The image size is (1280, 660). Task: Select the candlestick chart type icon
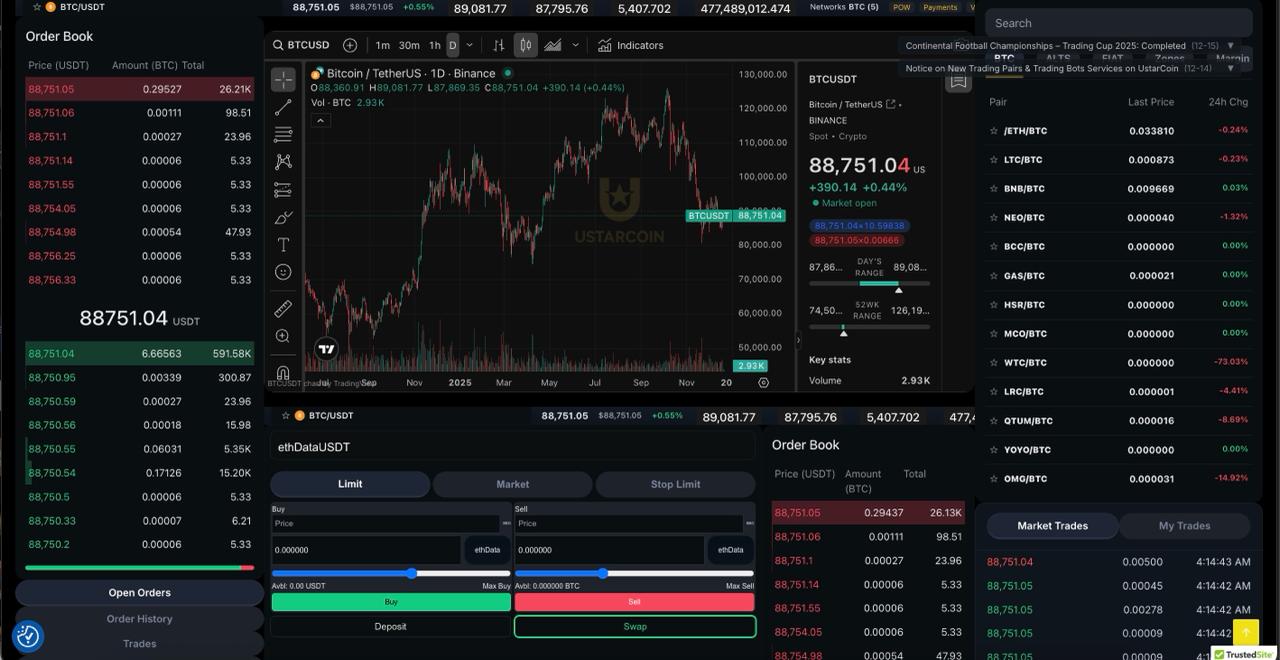(525, 45)
